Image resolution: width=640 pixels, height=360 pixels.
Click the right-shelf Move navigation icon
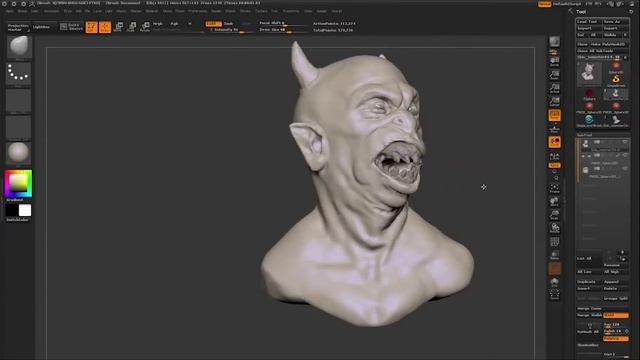(554, 202)
